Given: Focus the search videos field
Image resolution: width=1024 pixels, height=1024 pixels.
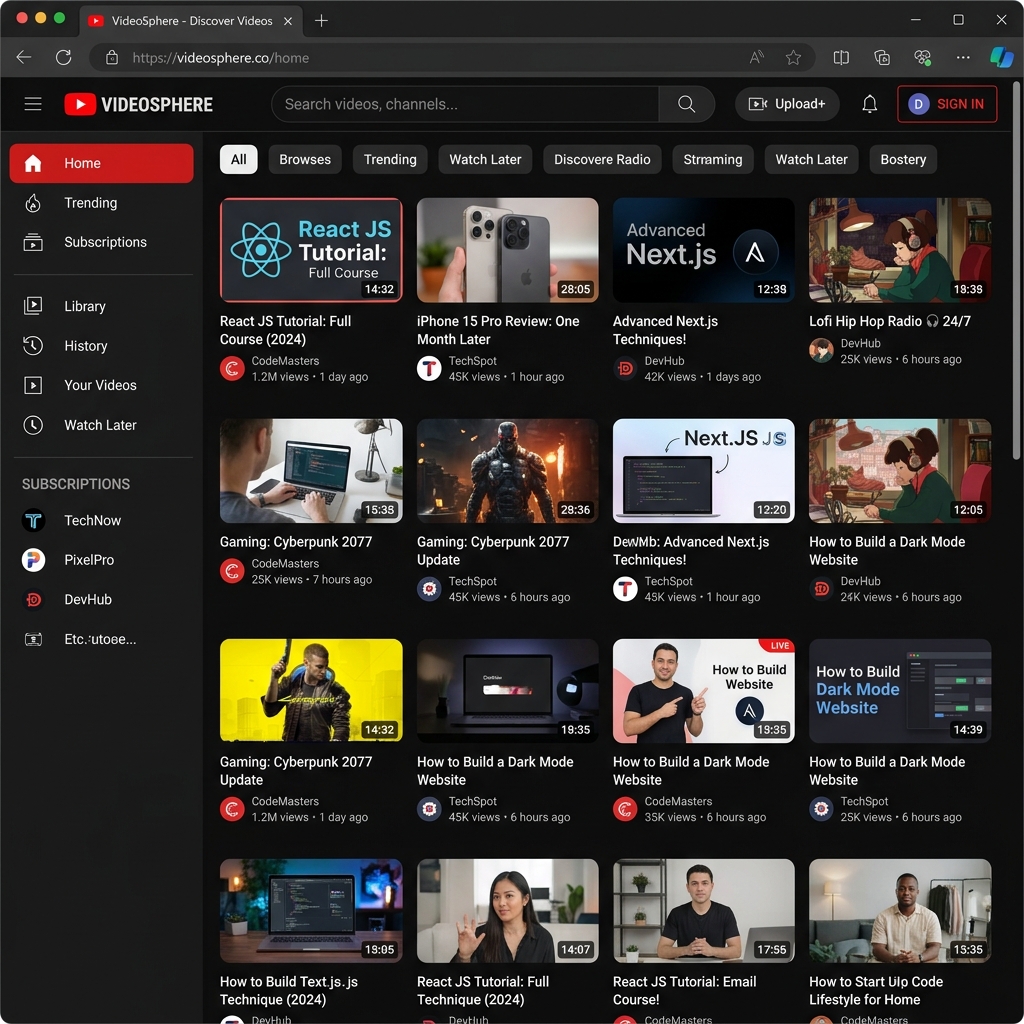Looking at the screenshot, I should [x=465, y=104].
